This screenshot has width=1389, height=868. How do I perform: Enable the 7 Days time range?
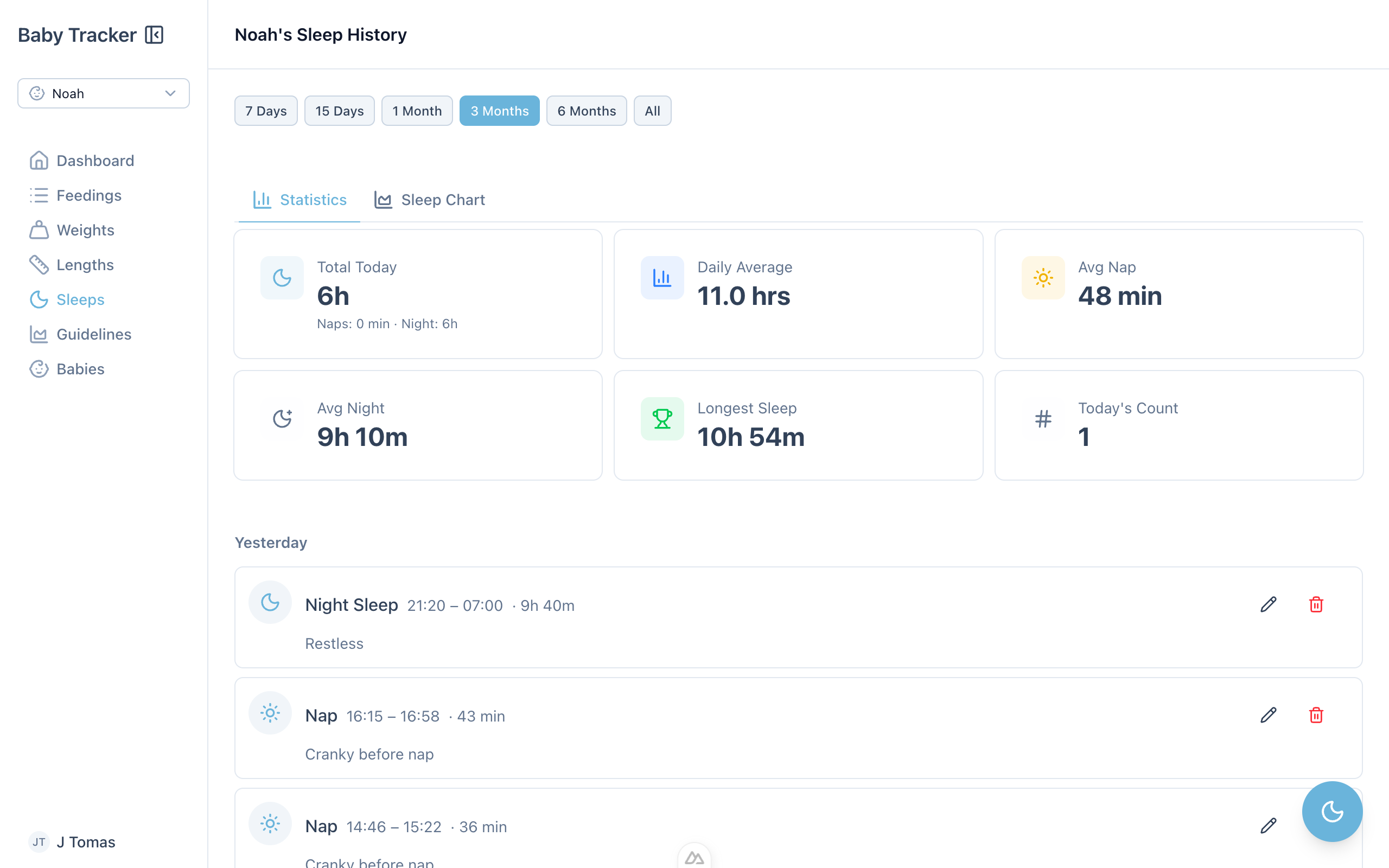point(266,110)
